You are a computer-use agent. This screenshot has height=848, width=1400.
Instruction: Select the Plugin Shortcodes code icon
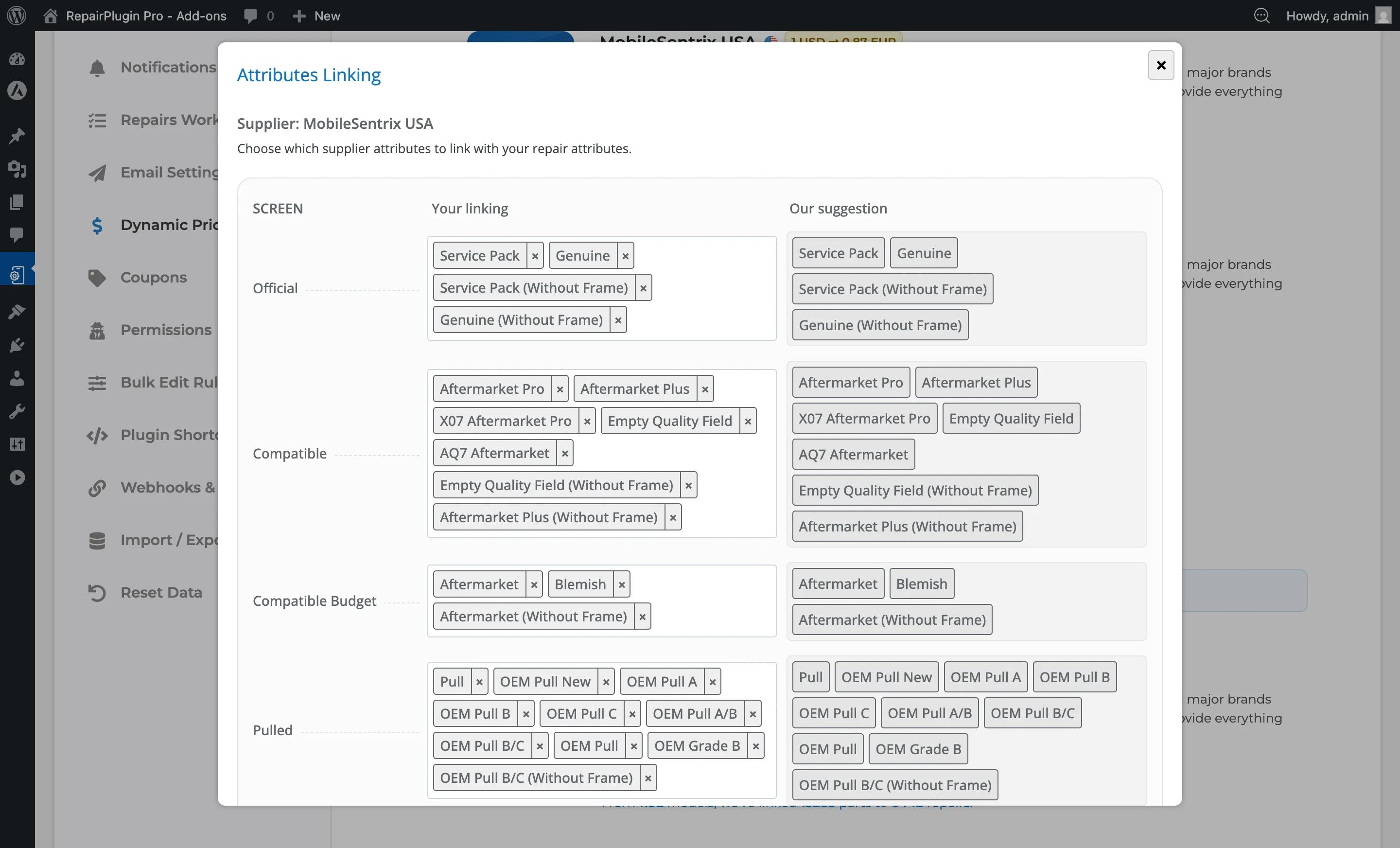[x=97, y=436]
